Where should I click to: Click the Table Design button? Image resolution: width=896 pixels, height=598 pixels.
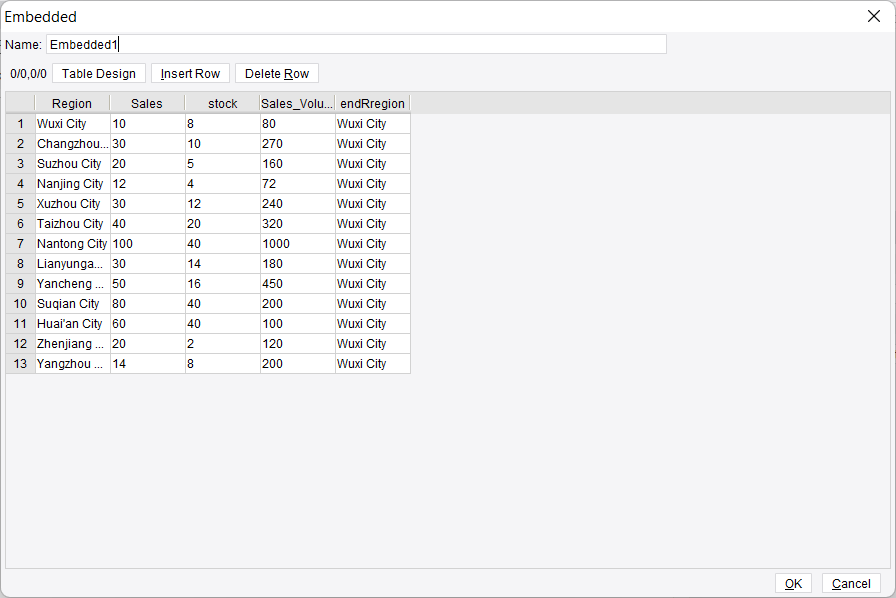99,74
